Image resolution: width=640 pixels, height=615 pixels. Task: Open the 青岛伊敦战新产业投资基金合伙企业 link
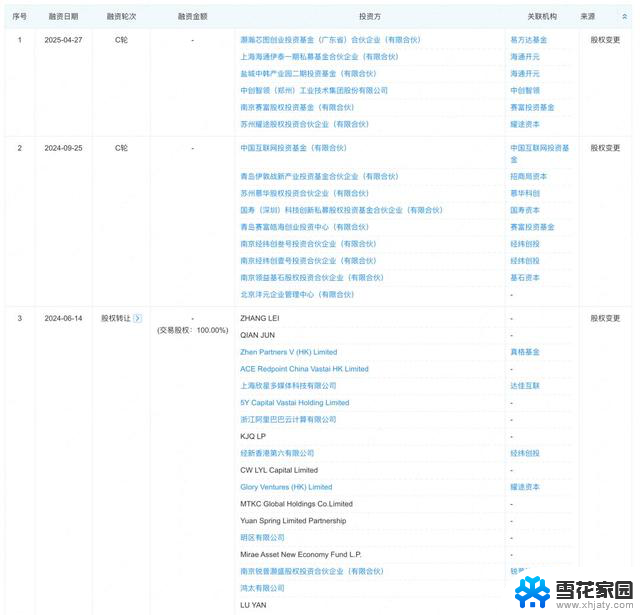click(x=319, y=176)
